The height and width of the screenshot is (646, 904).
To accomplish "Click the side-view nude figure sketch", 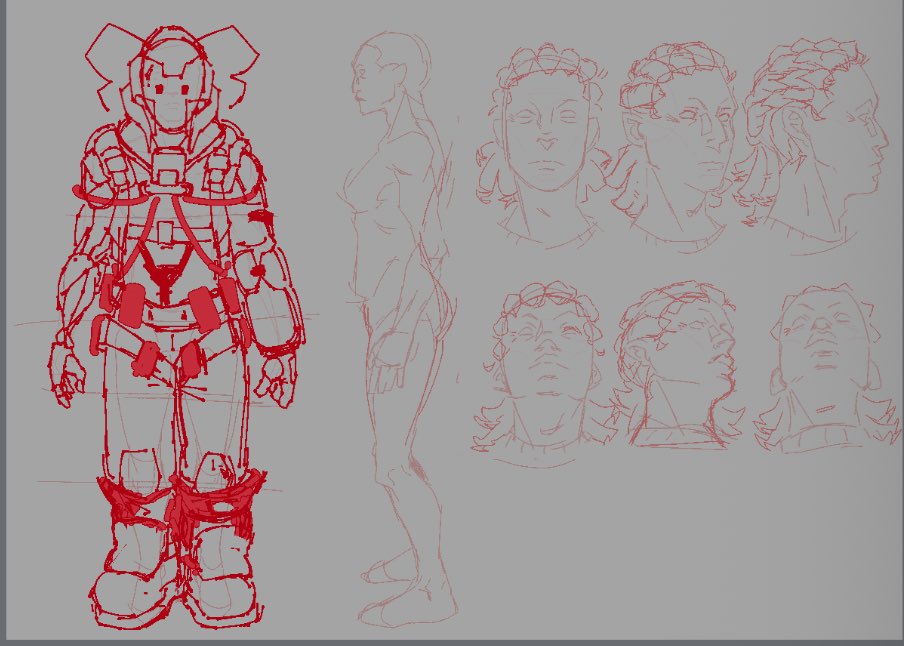I will pos(398,330).
